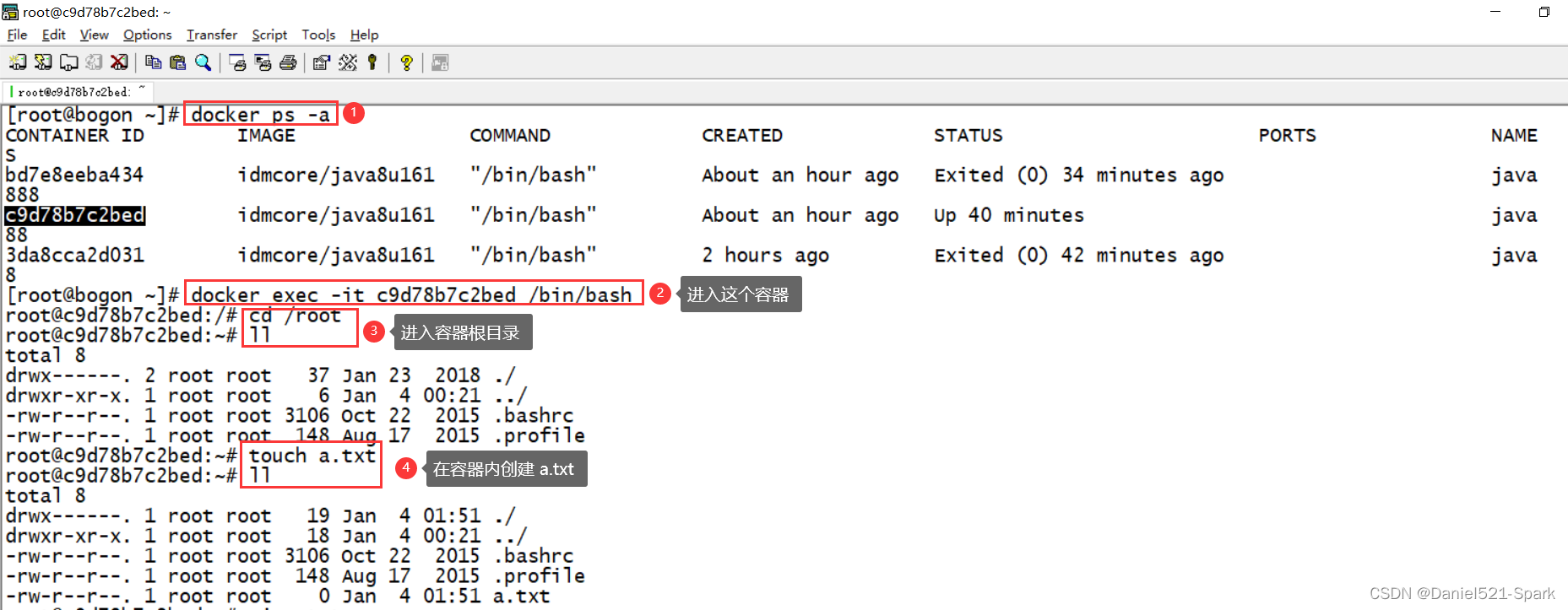Click the Connect toolbar icon
Screen dimensions: 1568x610
pyautogui.click(x=18, y=62)
